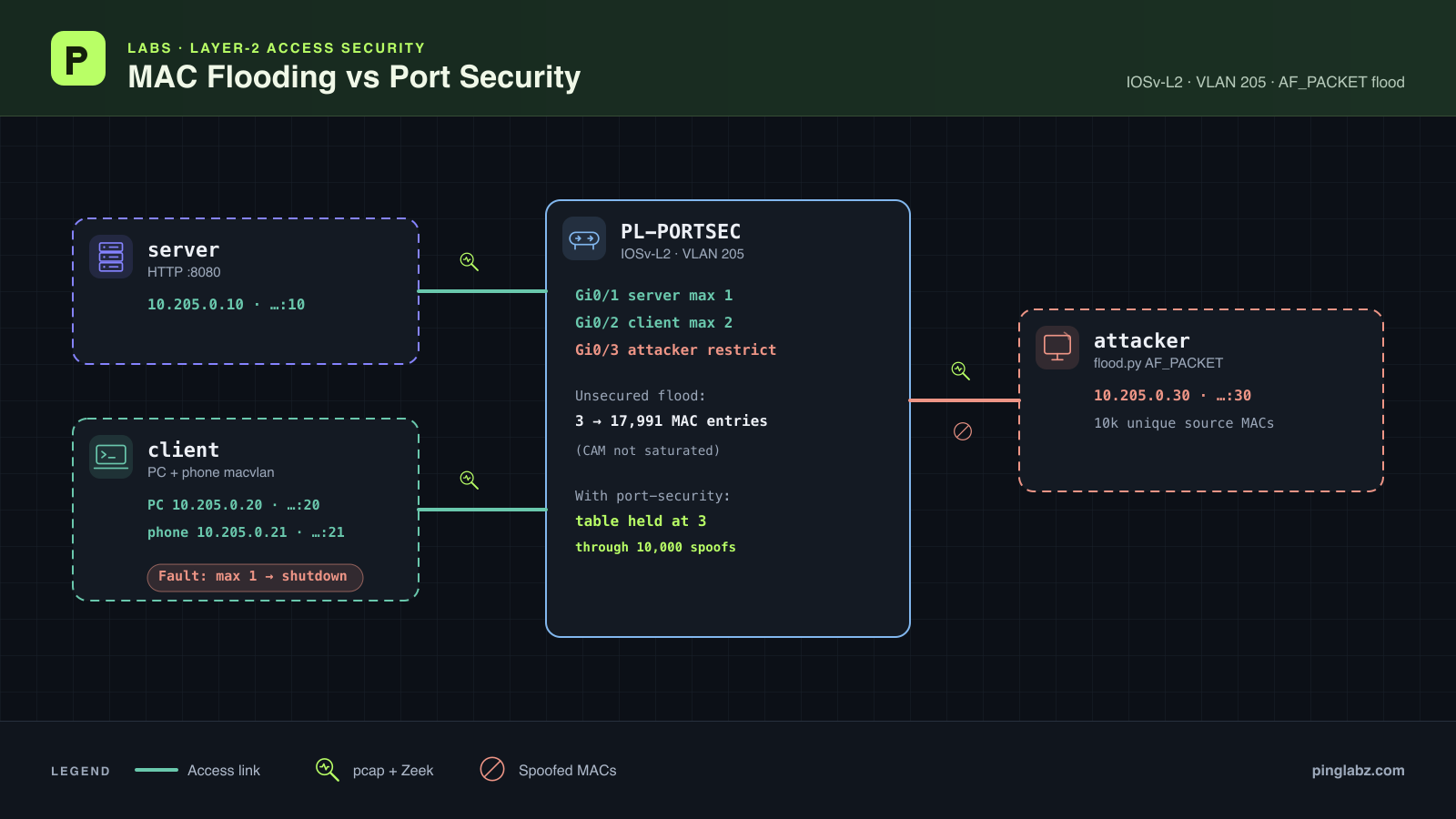Click pcap magnifier on attacker link
1456x819 pixels.
[x=961, y=370]
